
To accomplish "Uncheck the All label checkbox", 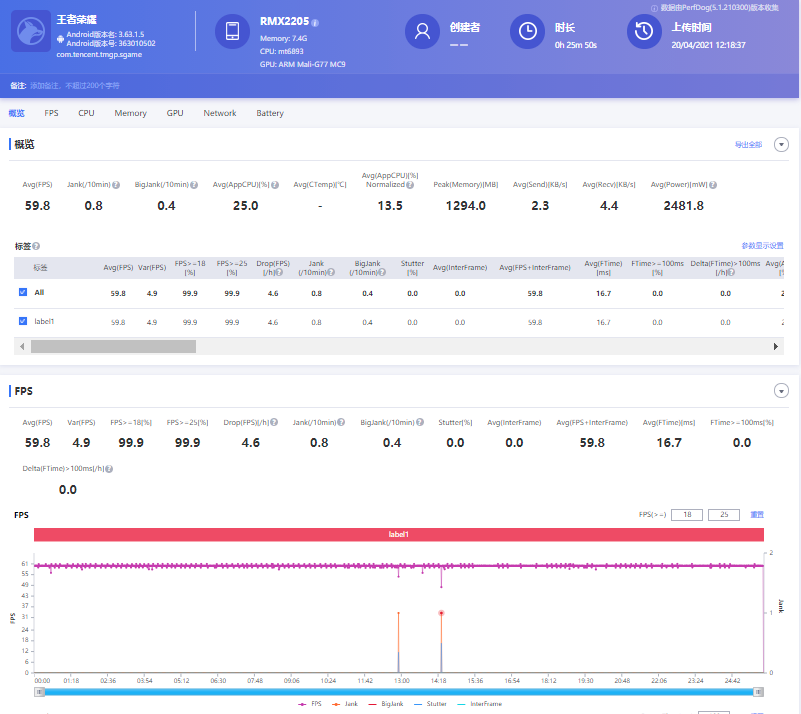I will click(x=22, y=292).
